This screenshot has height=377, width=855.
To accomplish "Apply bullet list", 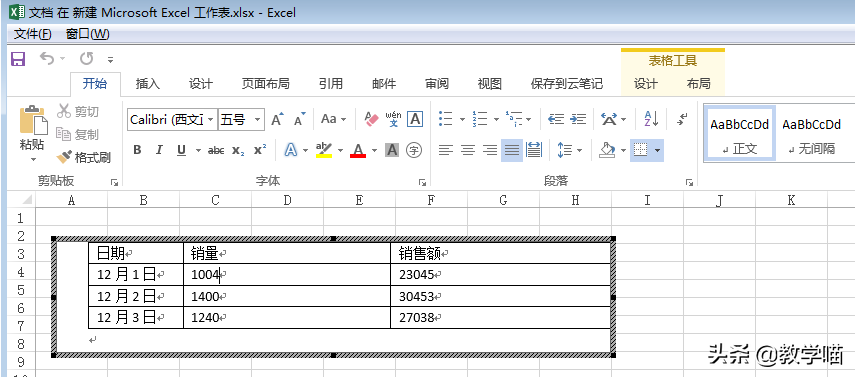I will 446,118.
